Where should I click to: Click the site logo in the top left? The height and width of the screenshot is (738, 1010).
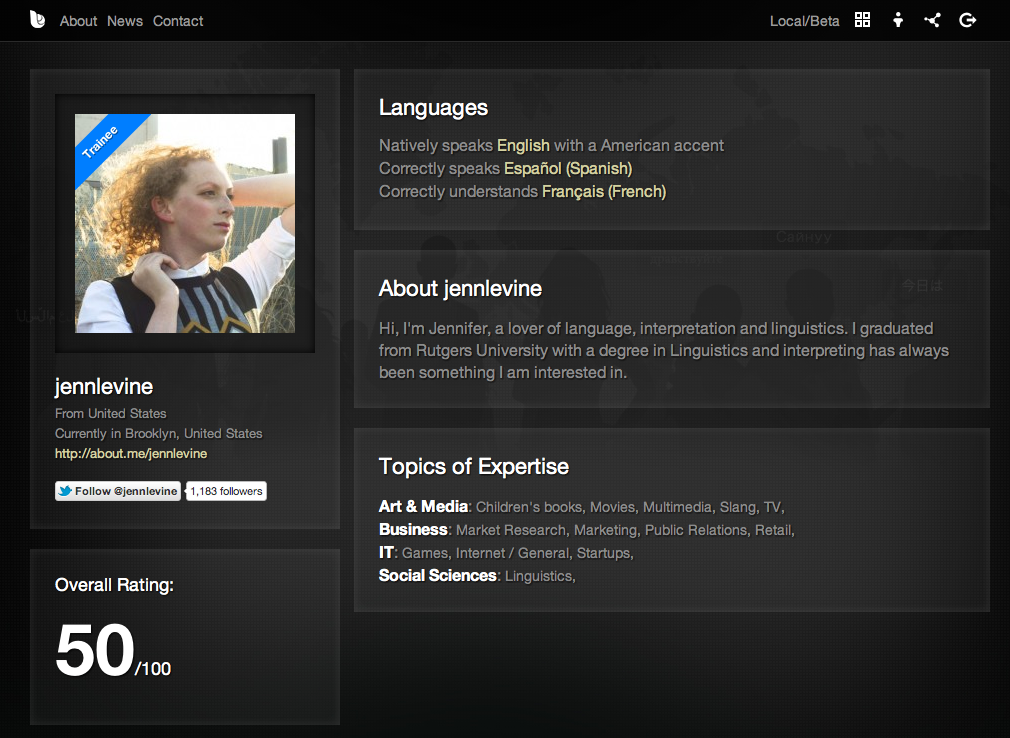[37, 19]
